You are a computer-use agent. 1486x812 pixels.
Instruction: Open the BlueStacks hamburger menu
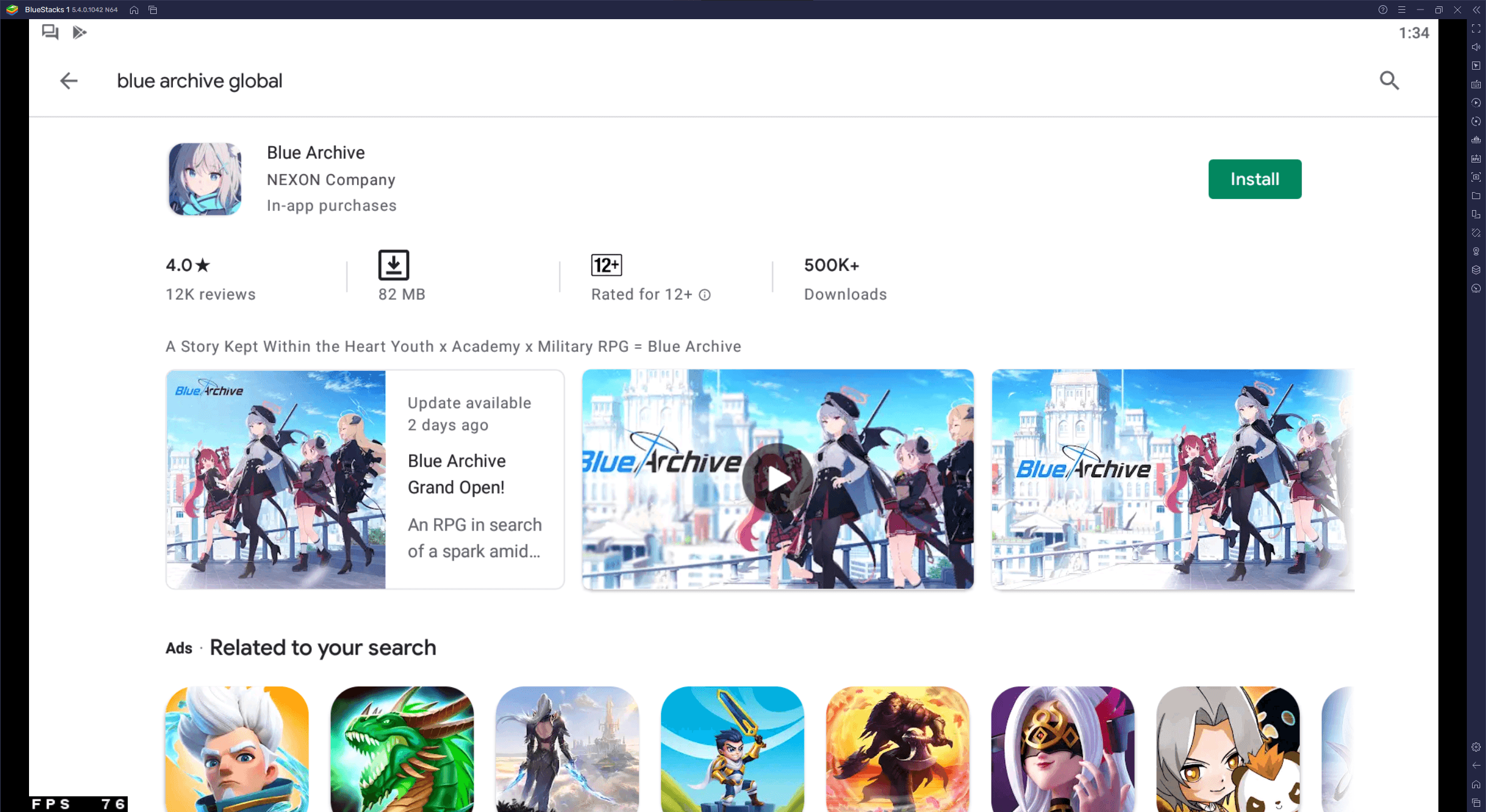[1401, 10]
